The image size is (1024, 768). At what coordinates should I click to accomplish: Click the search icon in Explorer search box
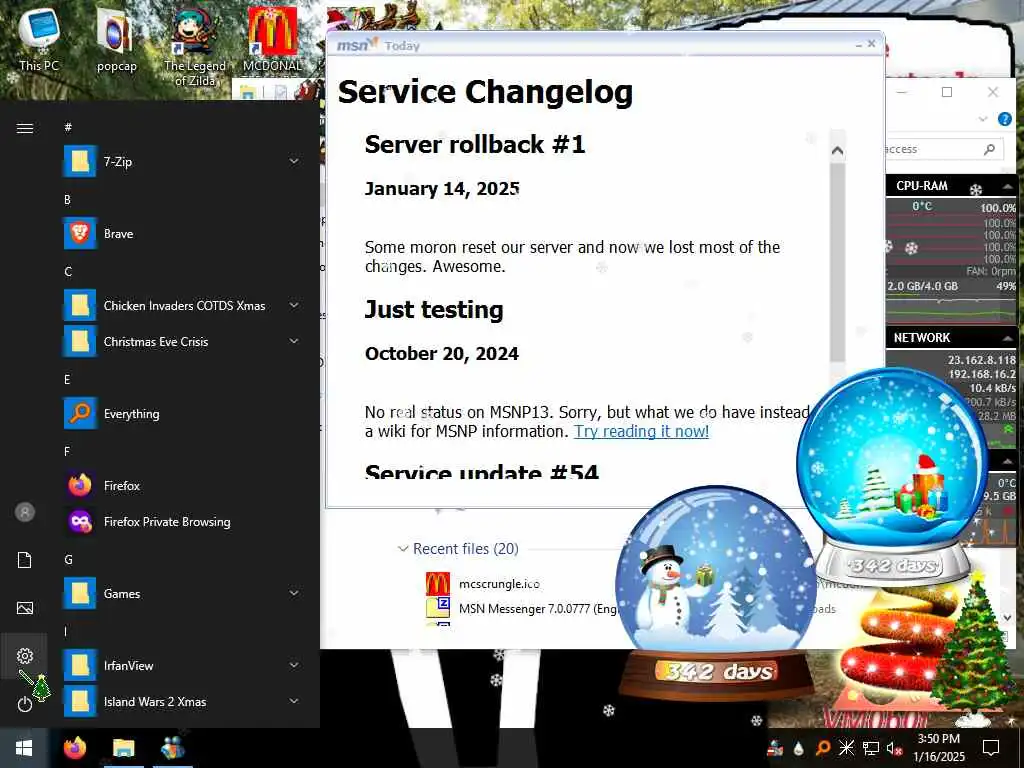click(x=989, y=150)
